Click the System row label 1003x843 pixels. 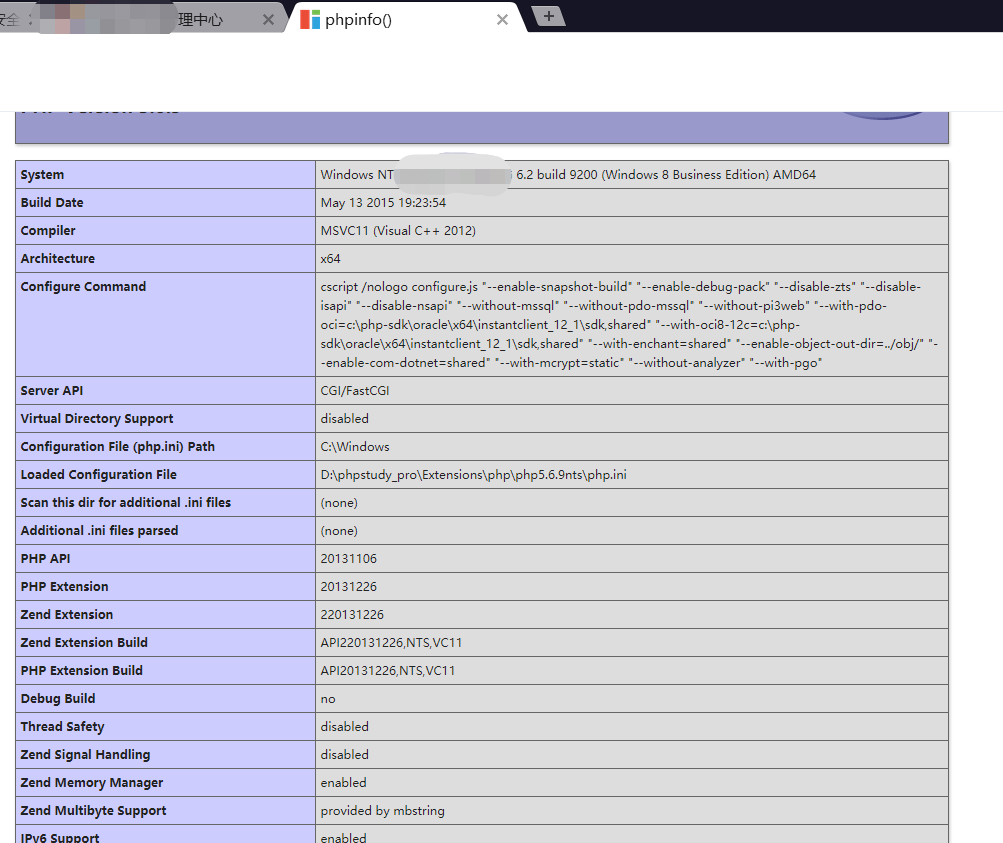42,175
